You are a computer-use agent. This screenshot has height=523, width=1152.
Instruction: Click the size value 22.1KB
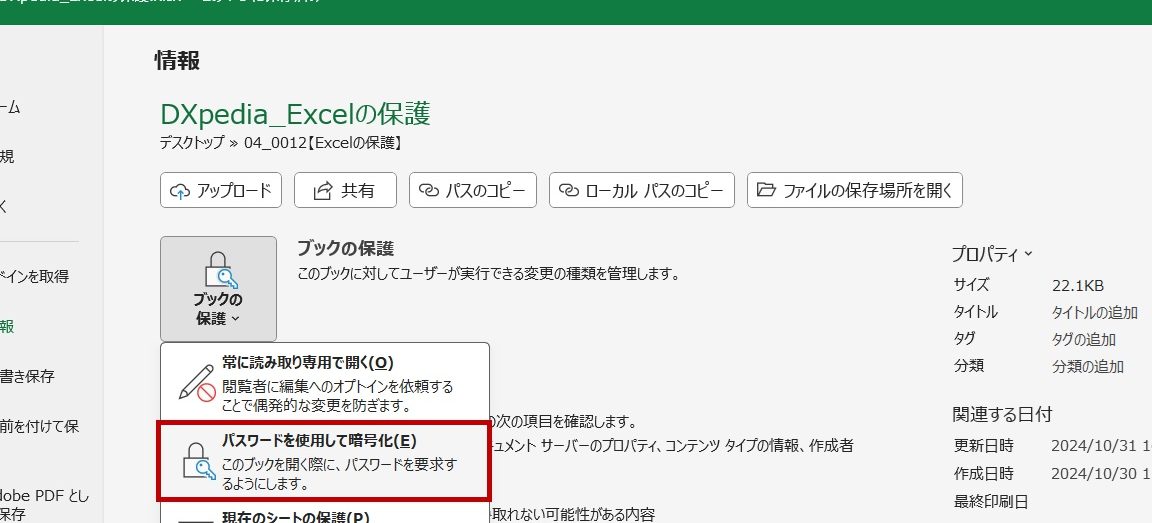pos(1078,286)
